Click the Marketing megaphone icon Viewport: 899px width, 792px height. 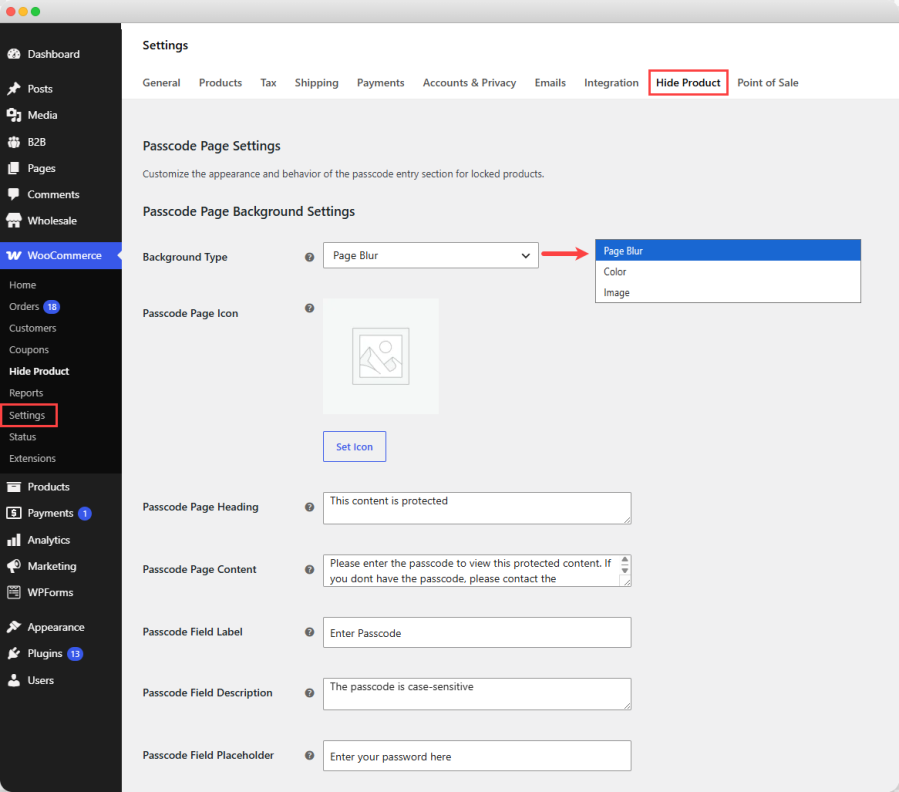tap(14, 566)
